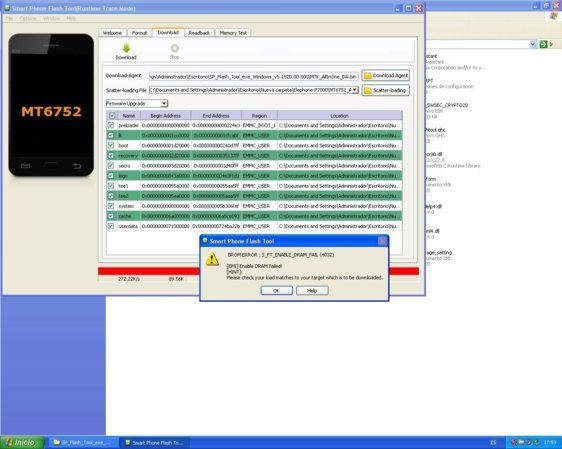Viewport: 562px width, 449px height.
Task: Uncheck the logo partition checkbox
Action: pyautogui.click(x=111, y=176)
